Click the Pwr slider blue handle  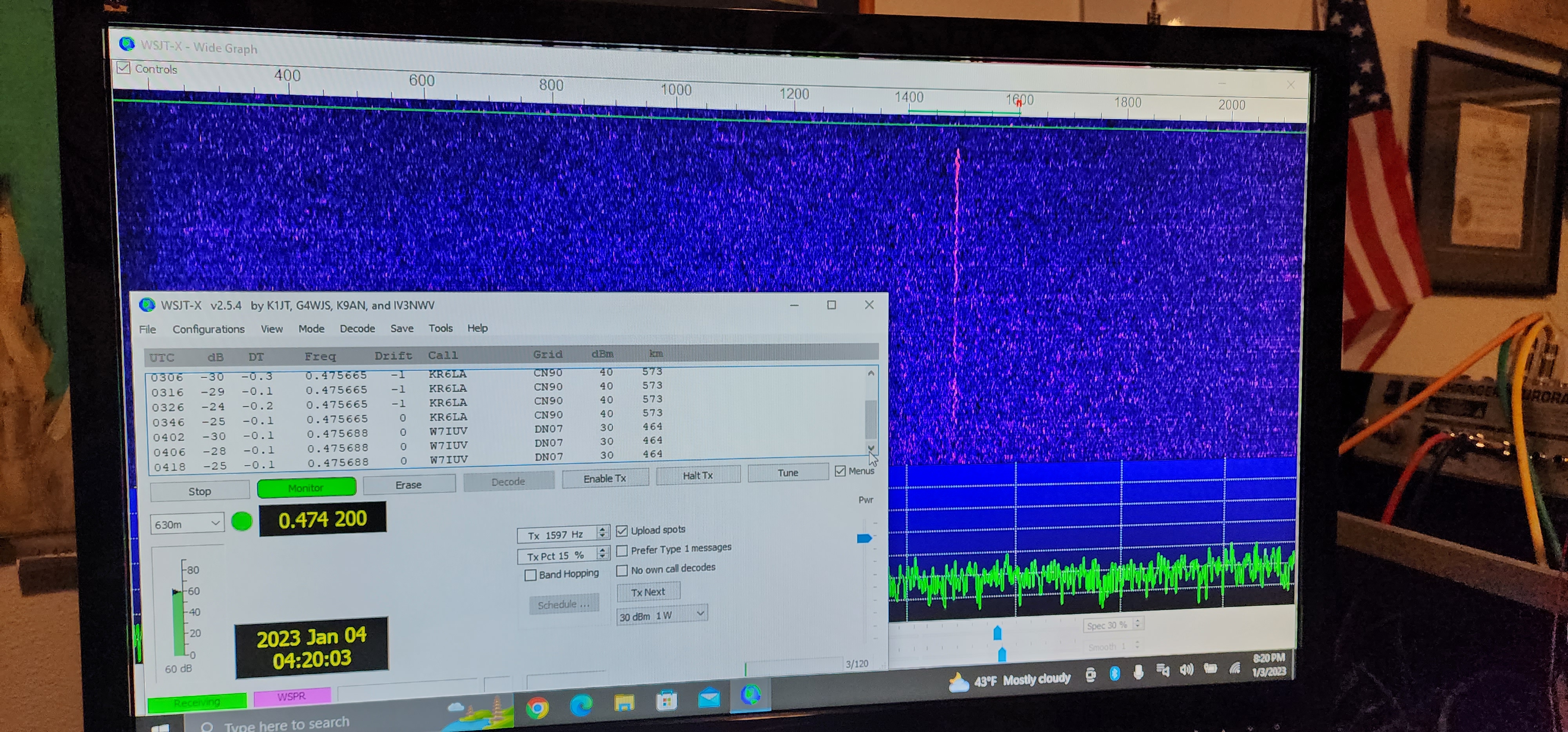pos(864,538)
